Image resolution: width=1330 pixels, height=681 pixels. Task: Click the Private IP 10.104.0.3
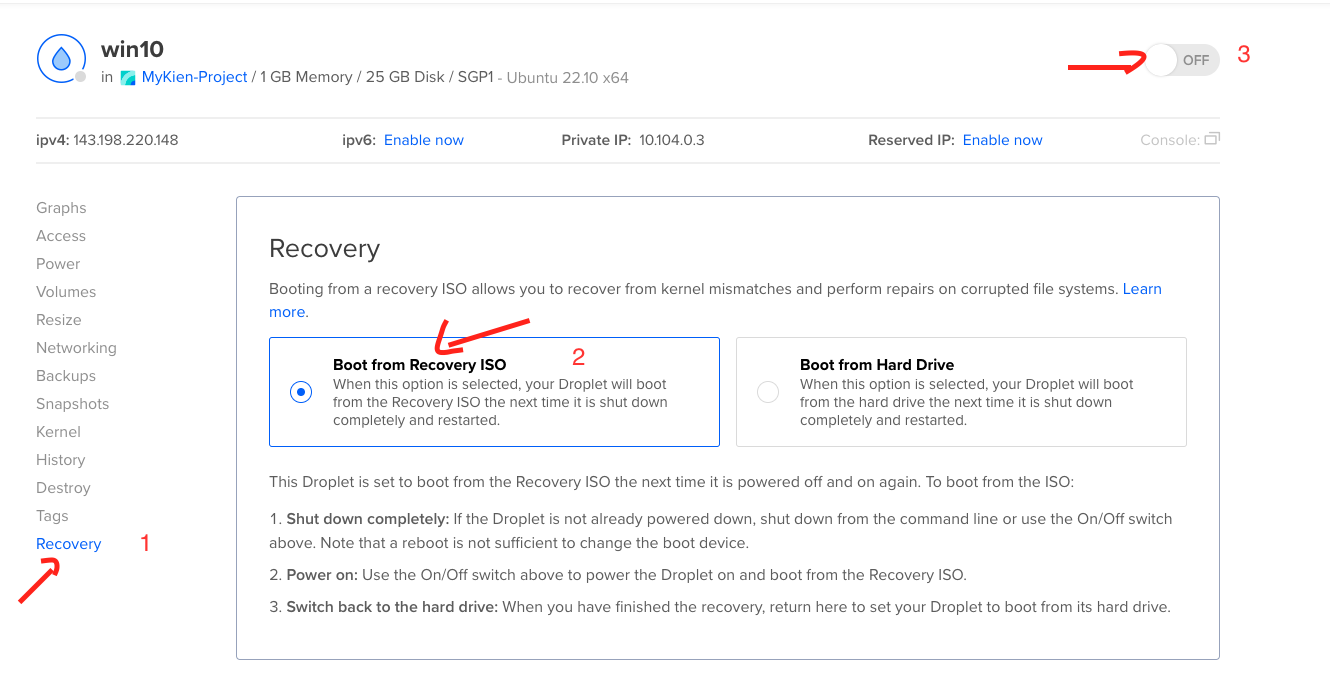(672, 140)
